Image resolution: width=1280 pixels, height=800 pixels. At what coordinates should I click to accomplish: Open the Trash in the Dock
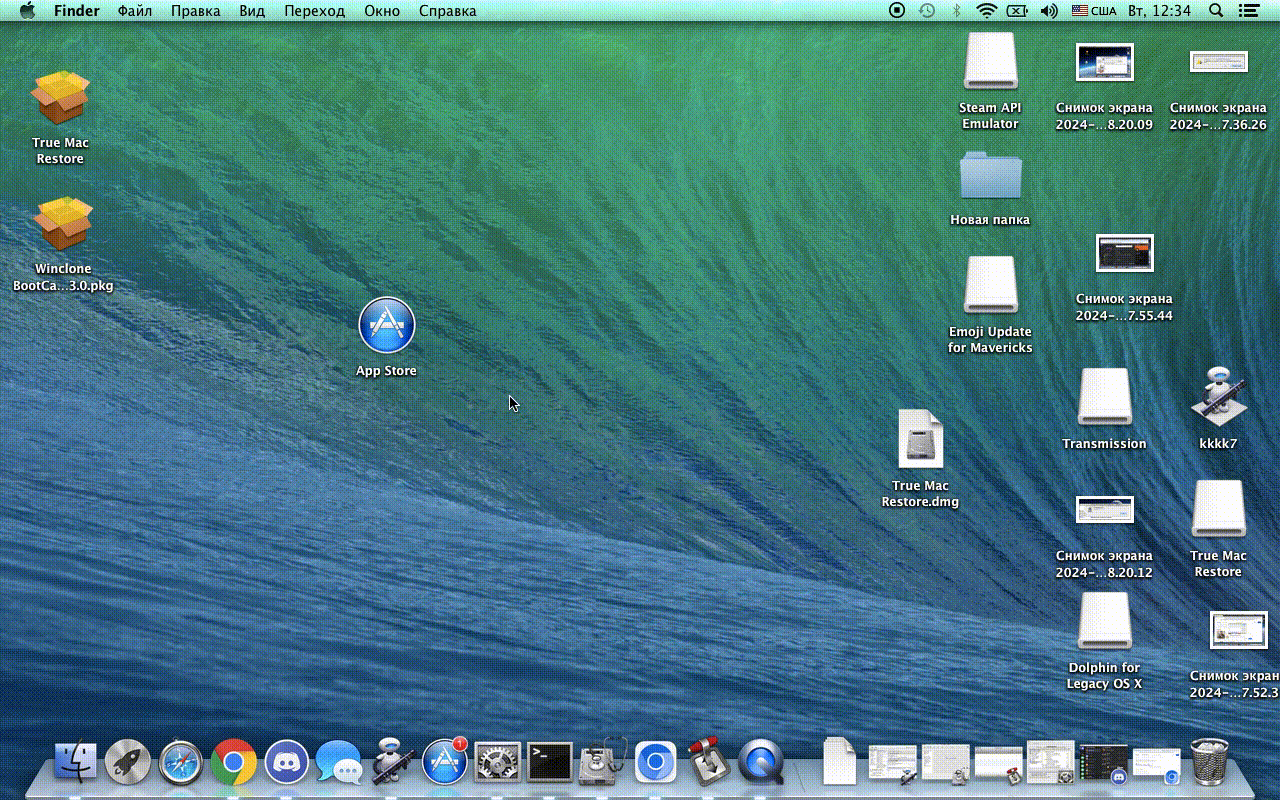(x=1210, y=762)
